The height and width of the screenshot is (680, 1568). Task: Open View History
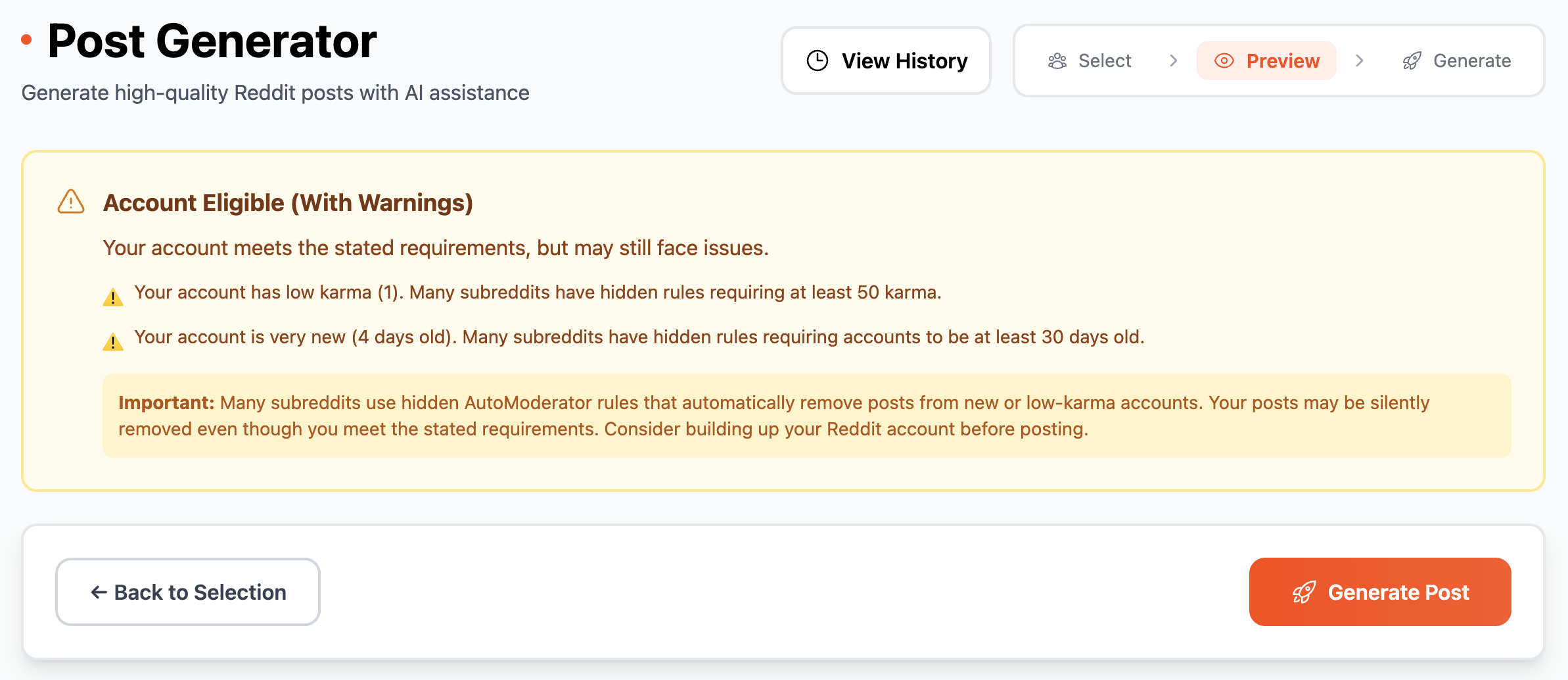(x=886, y=61)
